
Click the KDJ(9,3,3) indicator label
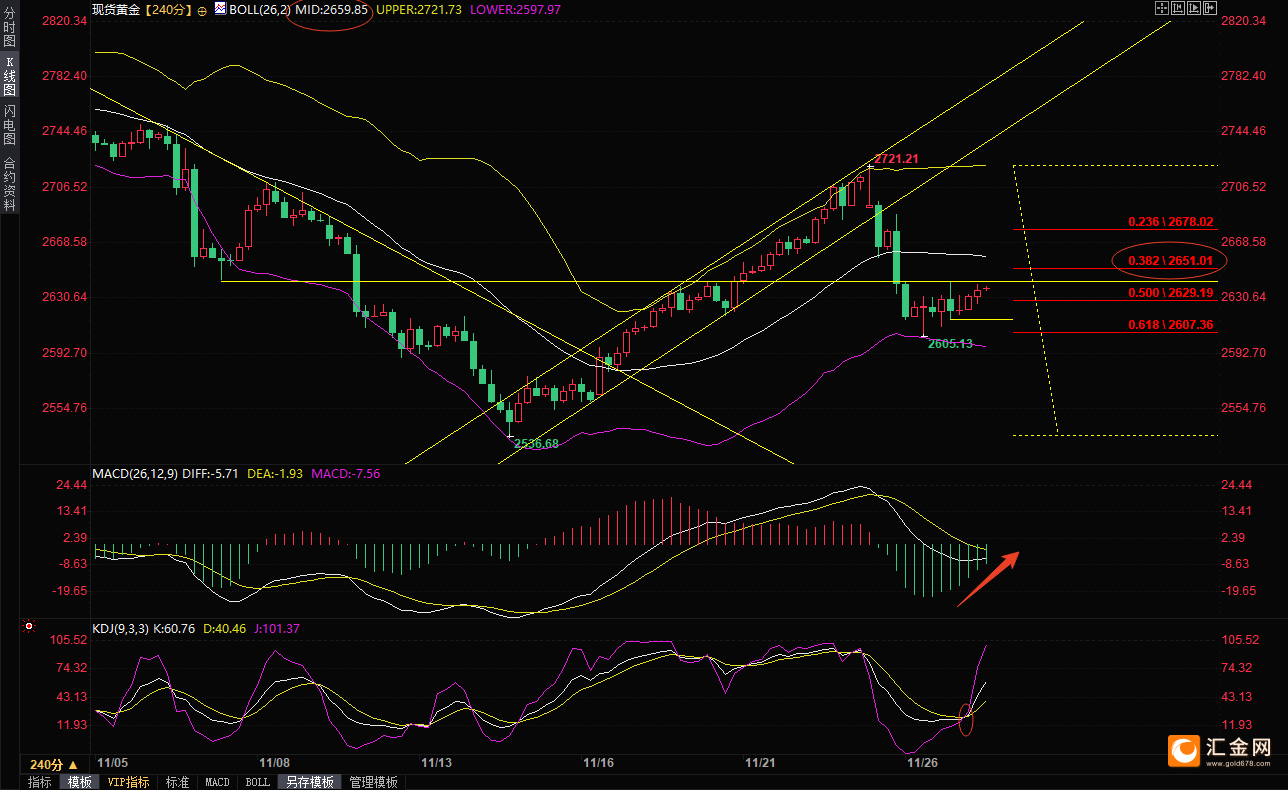pyautogui.click(x=120, y=628)
